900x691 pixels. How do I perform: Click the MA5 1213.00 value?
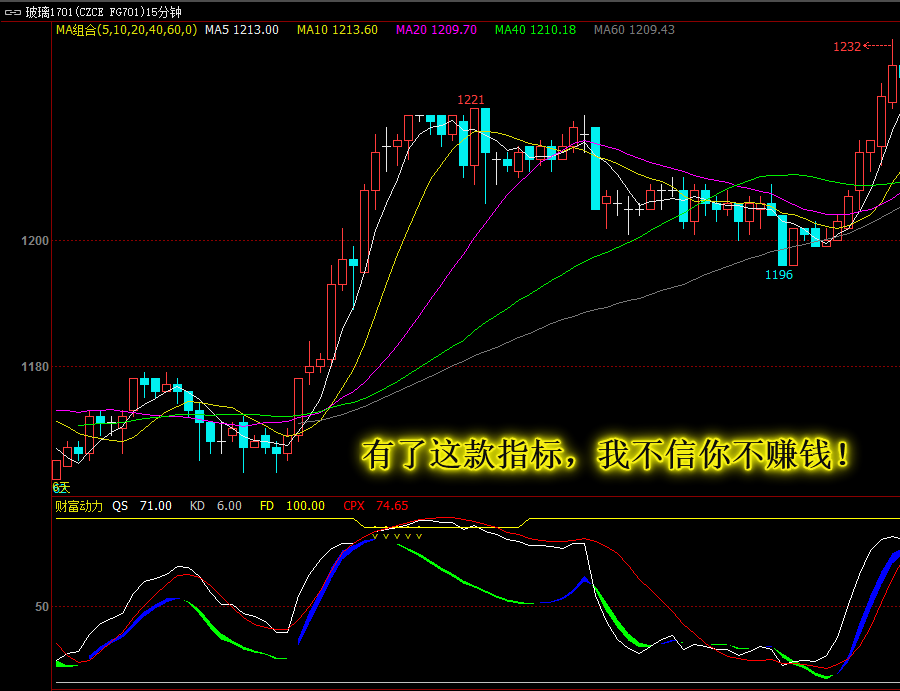(242, 30)
